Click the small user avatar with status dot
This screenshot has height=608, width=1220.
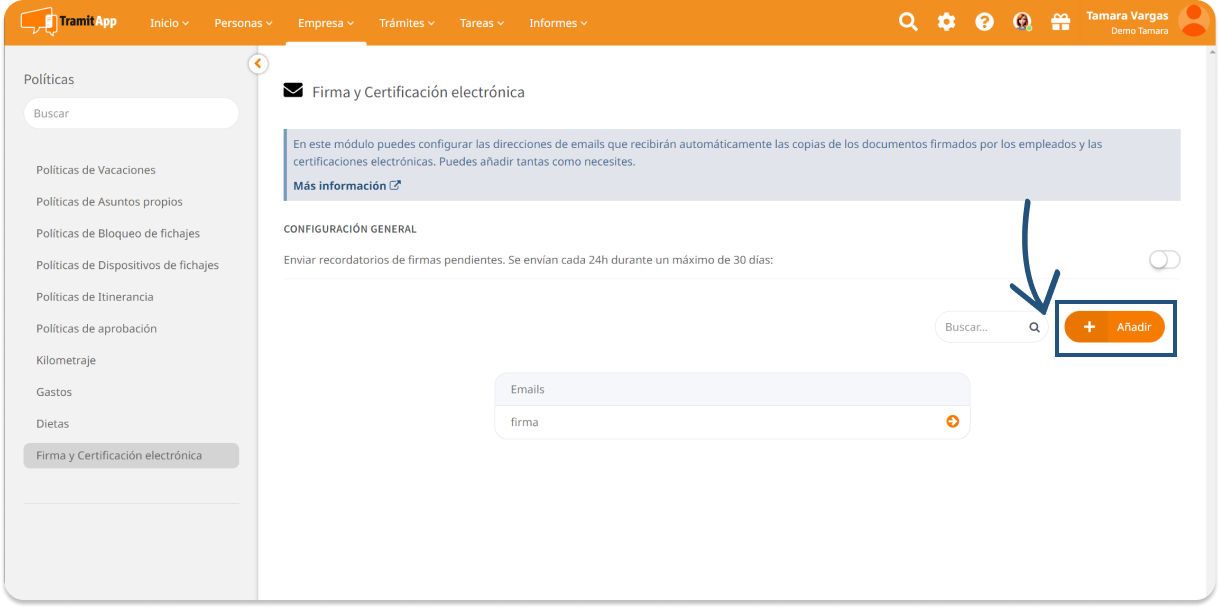tap(1022, 22)
